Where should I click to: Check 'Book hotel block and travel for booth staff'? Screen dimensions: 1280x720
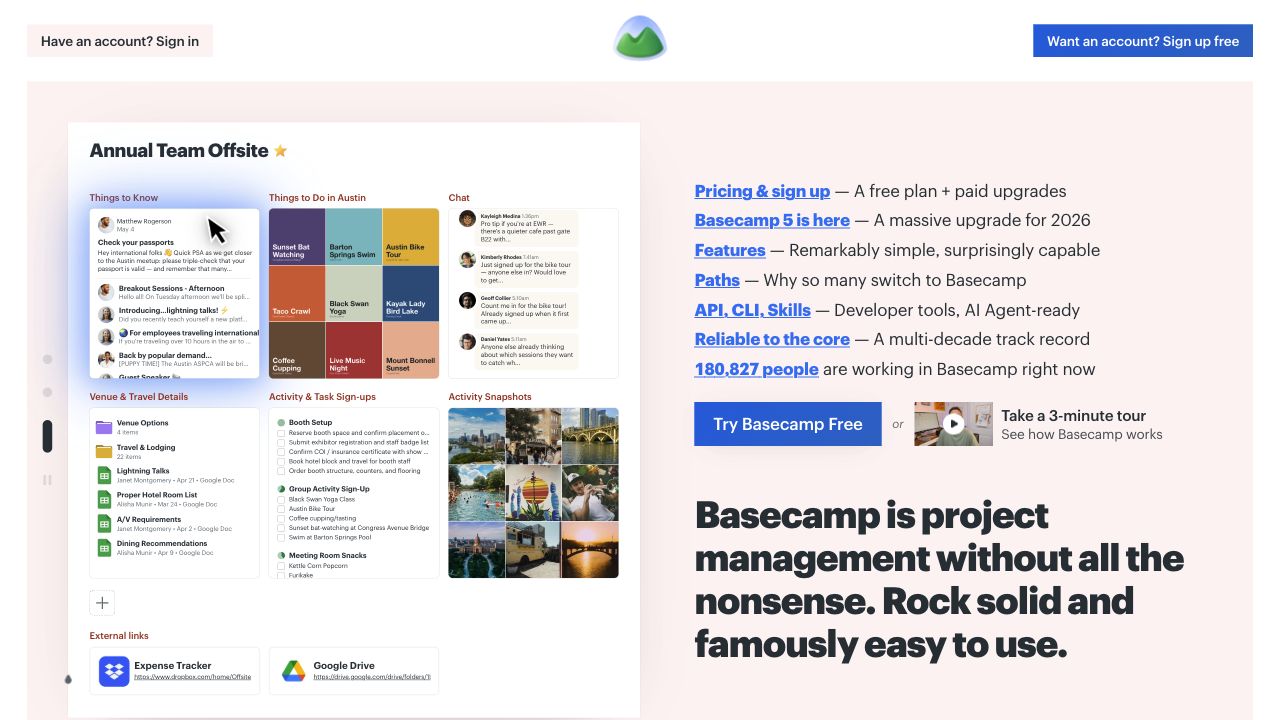(281, 461)
